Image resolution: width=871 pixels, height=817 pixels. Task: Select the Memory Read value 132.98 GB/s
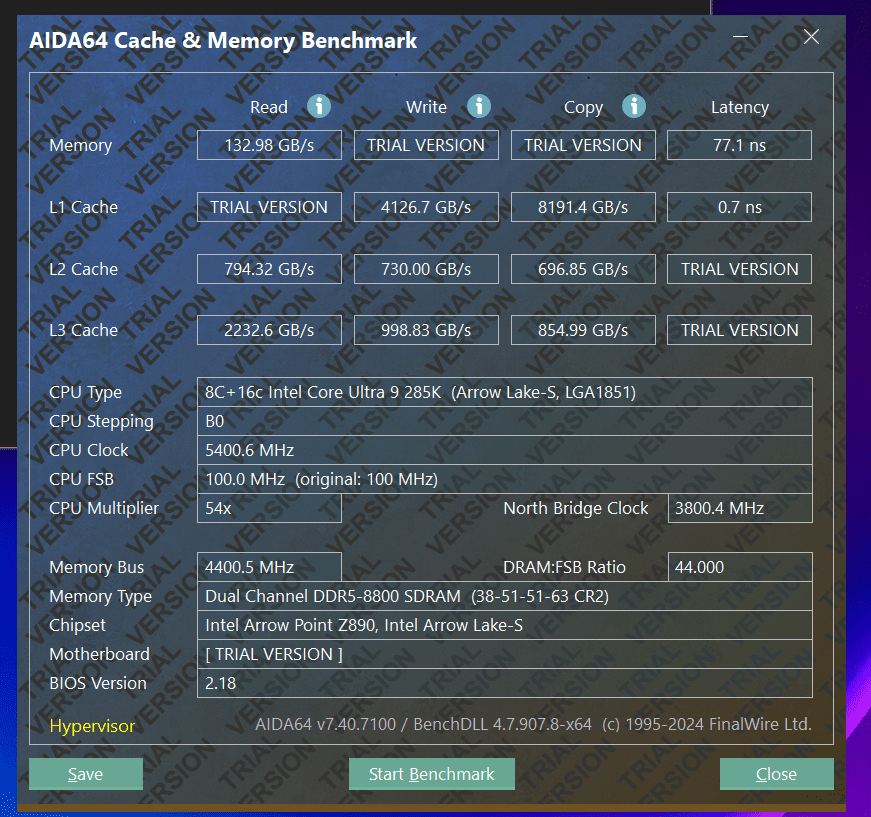coord(269,145)
